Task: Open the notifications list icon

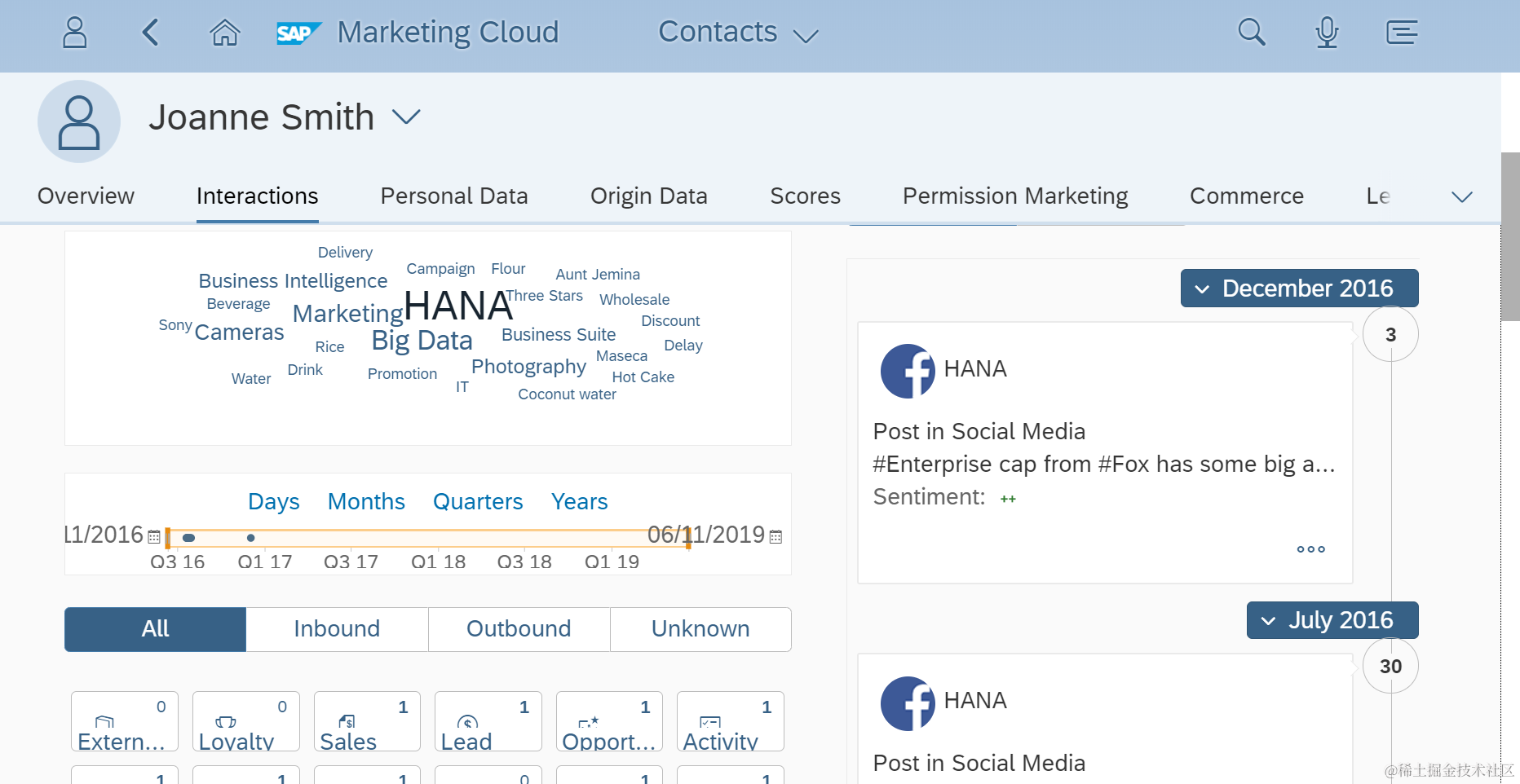Action: [x=1402, y=33]
